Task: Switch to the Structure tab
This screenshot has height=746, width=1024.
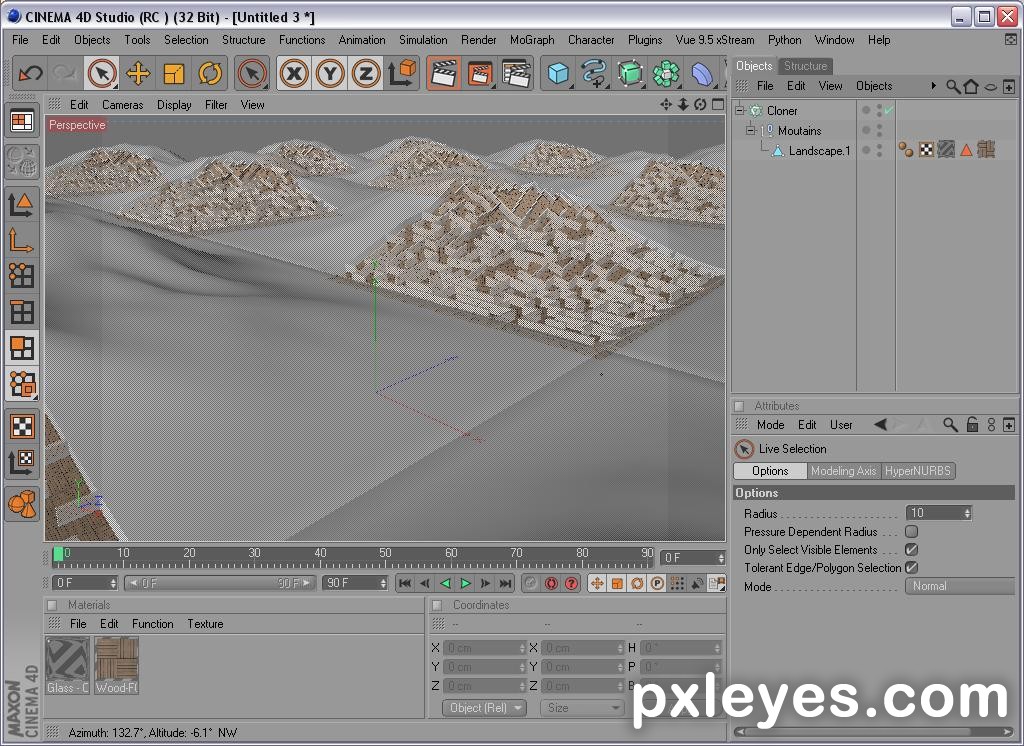Action: (805, 66)
